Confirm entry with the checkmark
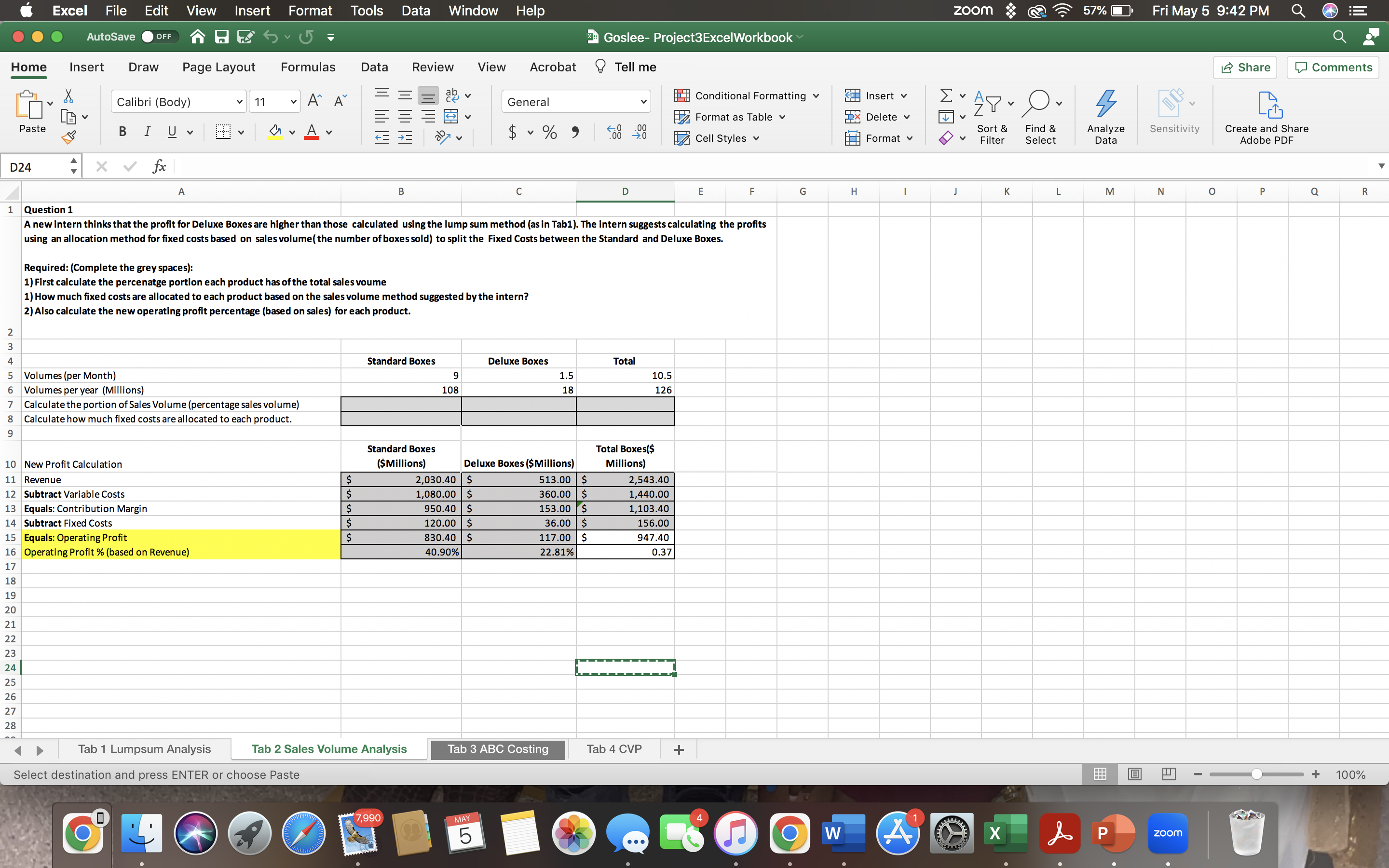The width and height of the screenshot is (1389, 868). coord(129,166)
